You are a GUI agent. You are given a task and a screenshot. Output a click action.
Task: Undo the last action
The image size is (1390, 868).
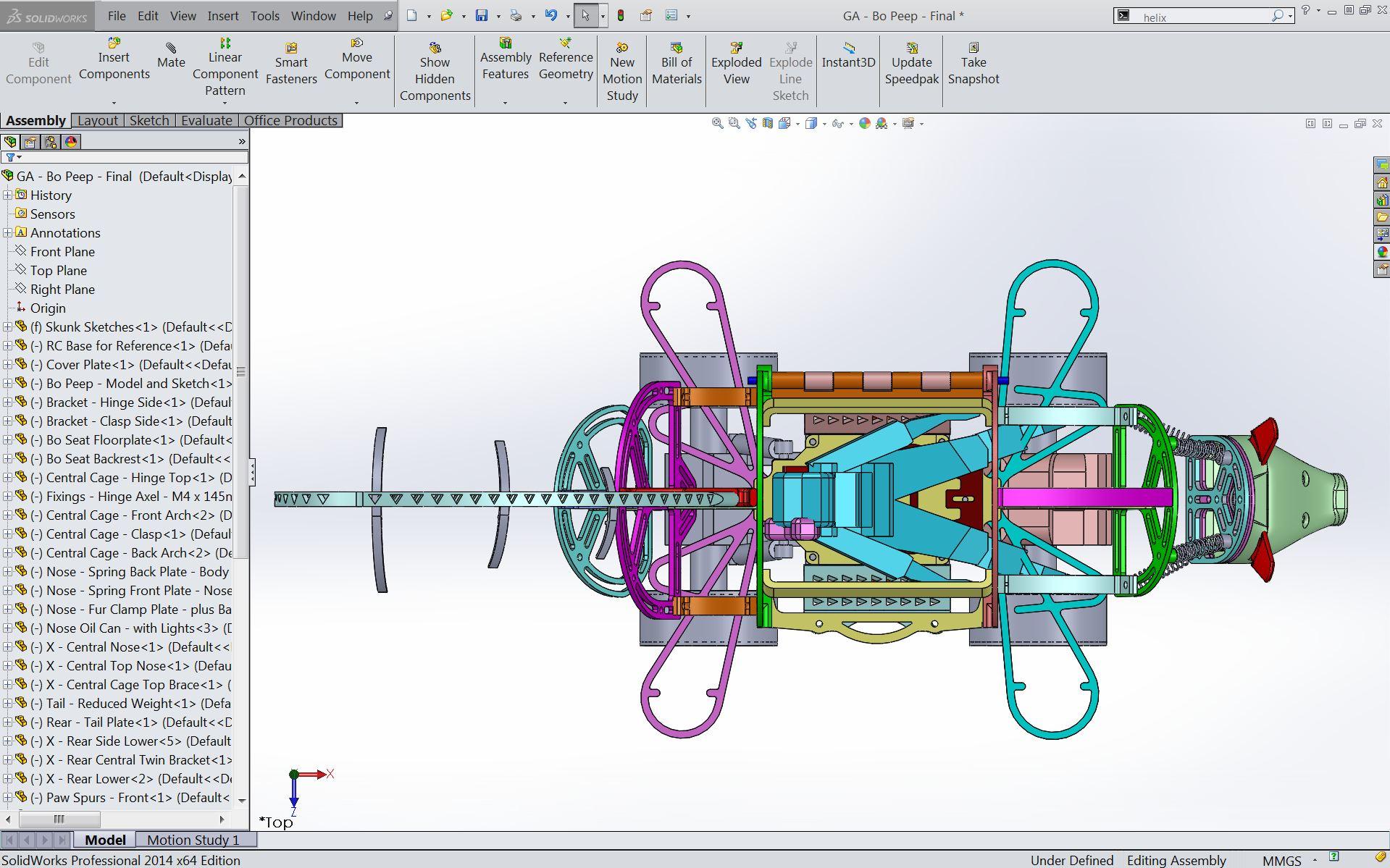tap(551, 15)
